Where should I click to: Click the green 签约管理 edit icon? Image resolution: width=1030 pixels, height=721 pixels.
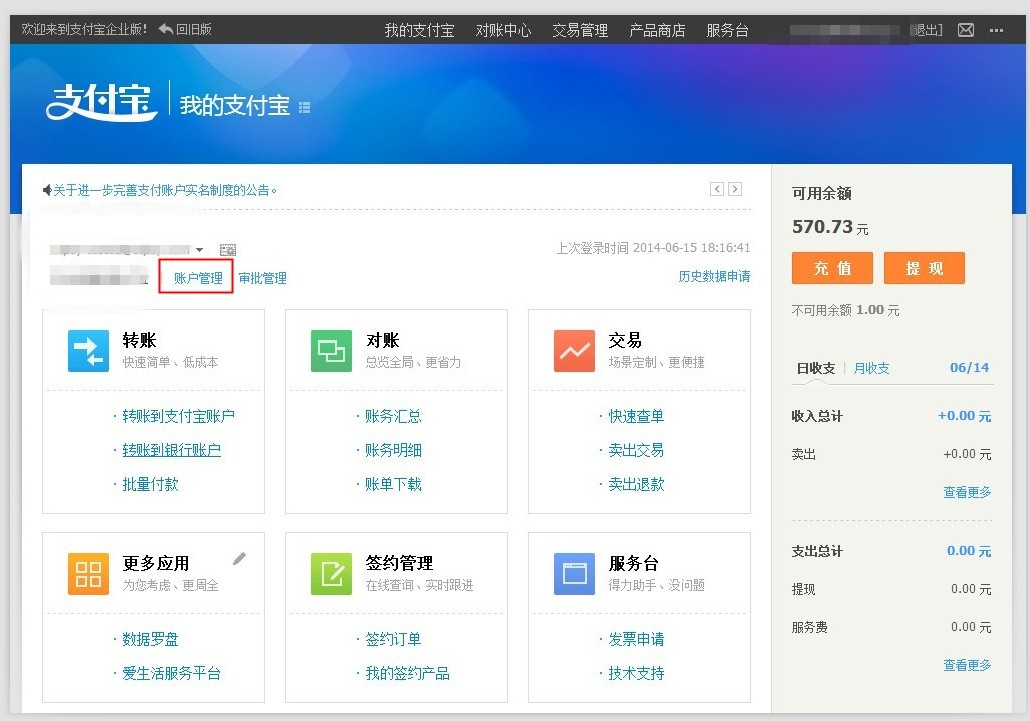coord(331,574)
